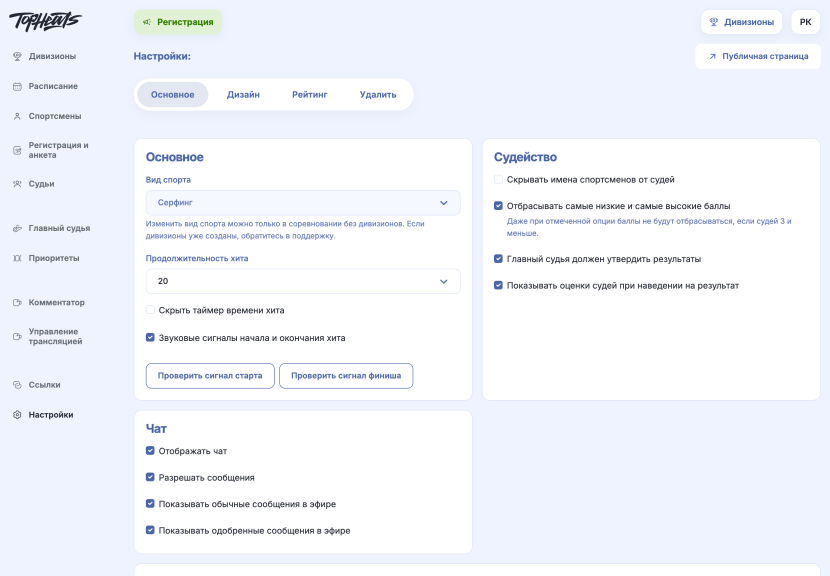Open Комментатор in the sidebar
The image size is (830, 576).
(x=57, y=303)
